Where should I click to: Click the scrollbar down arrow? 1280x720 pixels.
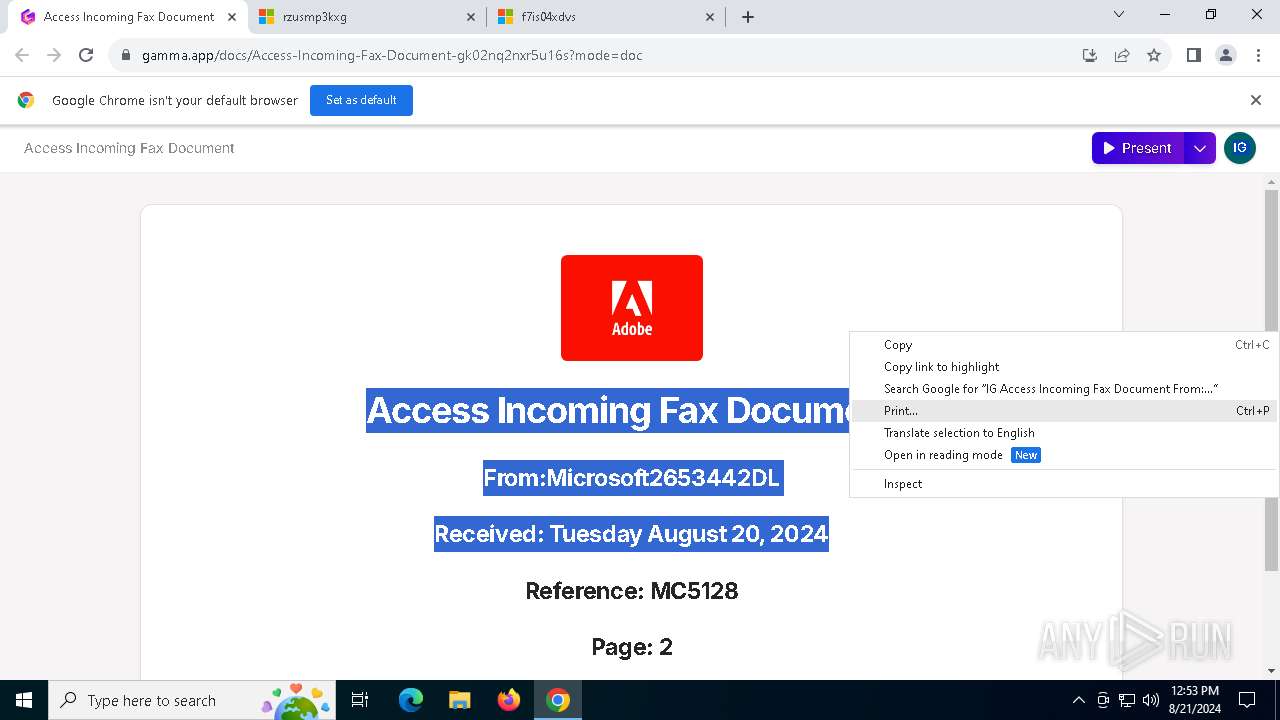pyautogui.click(x=1272, y=671)
